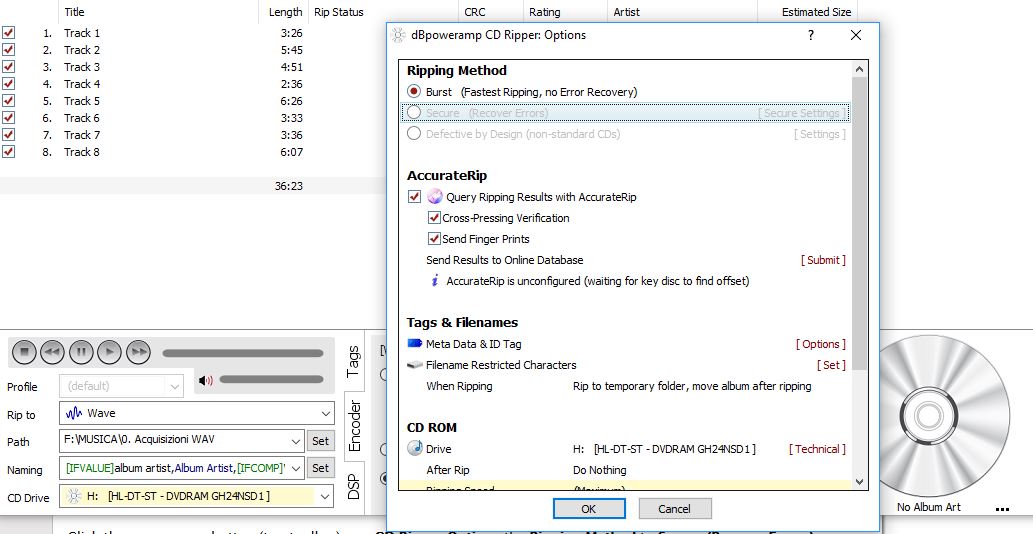Uncheck the Track 3 checkbox

(x=9, y=67)
